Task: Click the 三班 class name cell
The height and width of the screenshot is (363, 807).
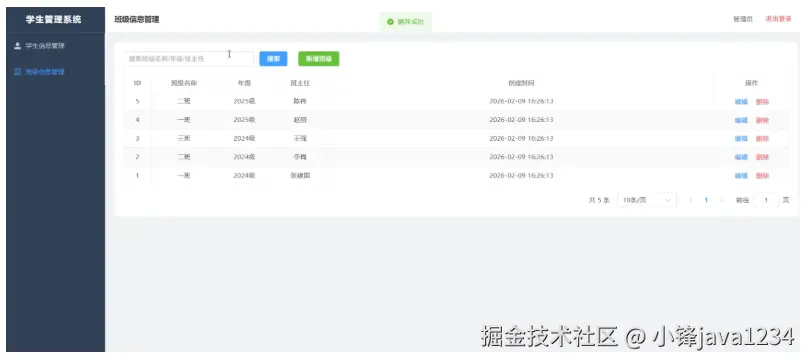Action: 184,139
